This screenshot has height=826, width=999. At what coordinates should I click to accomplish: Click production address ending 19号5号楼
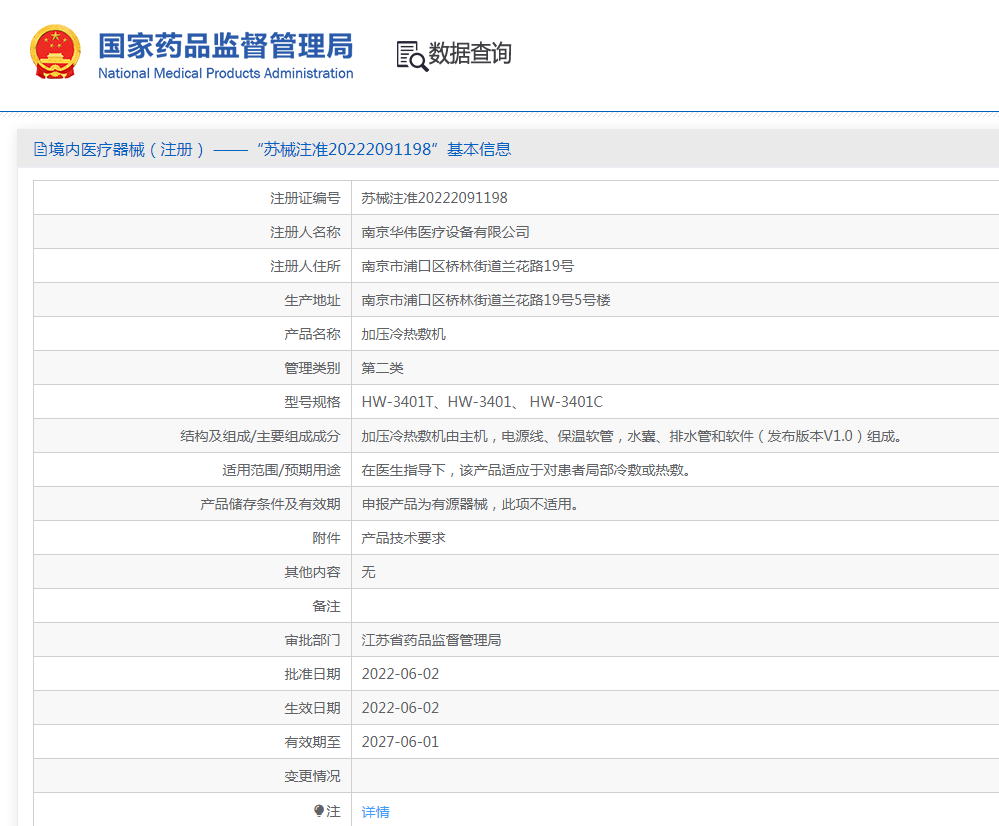point(485,300)
